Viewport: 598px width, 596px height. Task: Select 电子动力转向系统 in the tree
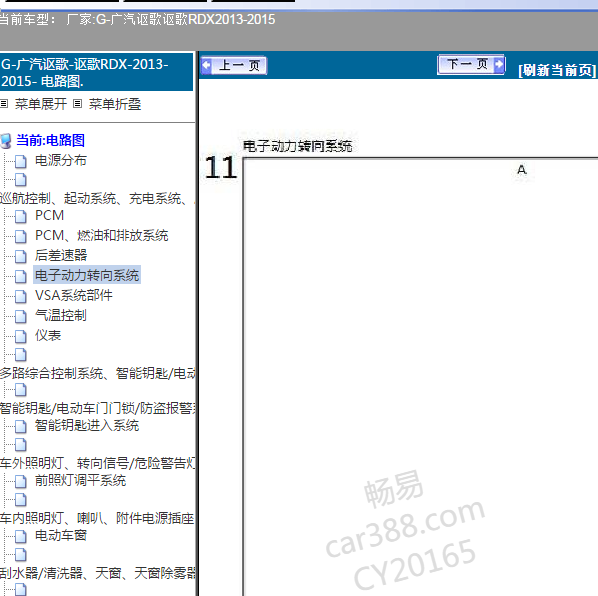pyautogui.click(x=87, y=275)
